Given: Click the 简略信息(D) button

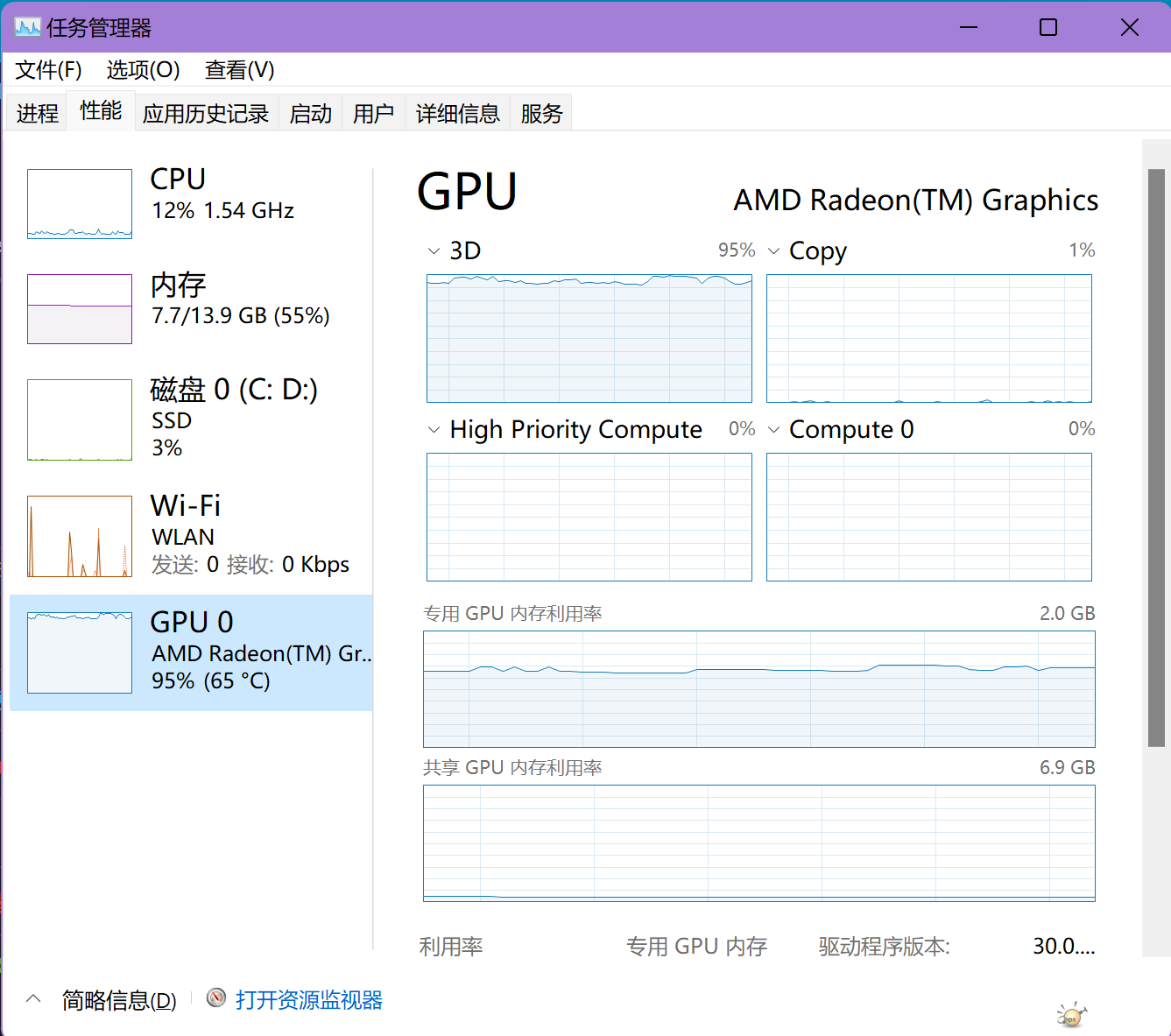Looking at the screenshot, I should 119,1000.
